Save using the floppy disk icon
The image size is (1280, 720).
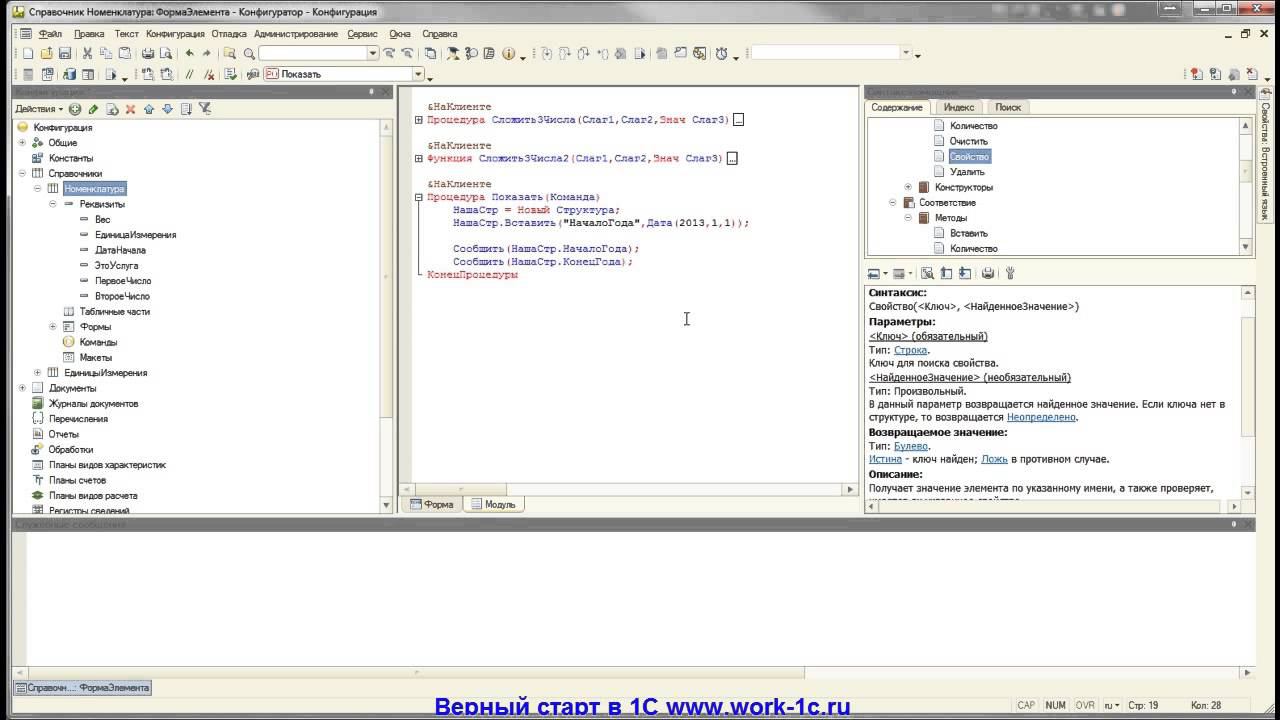pyautogui.click(x=64, y=53)
